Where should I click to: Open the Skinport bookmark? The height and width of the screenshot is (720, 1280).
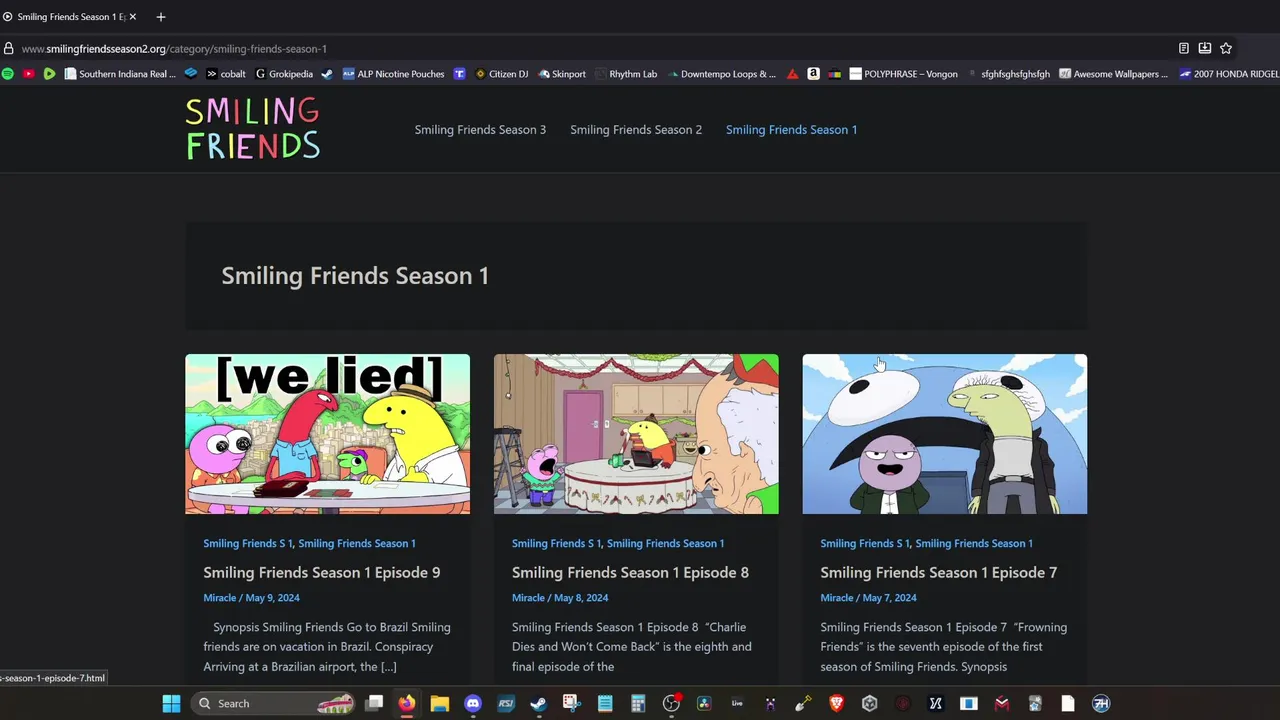562,74
